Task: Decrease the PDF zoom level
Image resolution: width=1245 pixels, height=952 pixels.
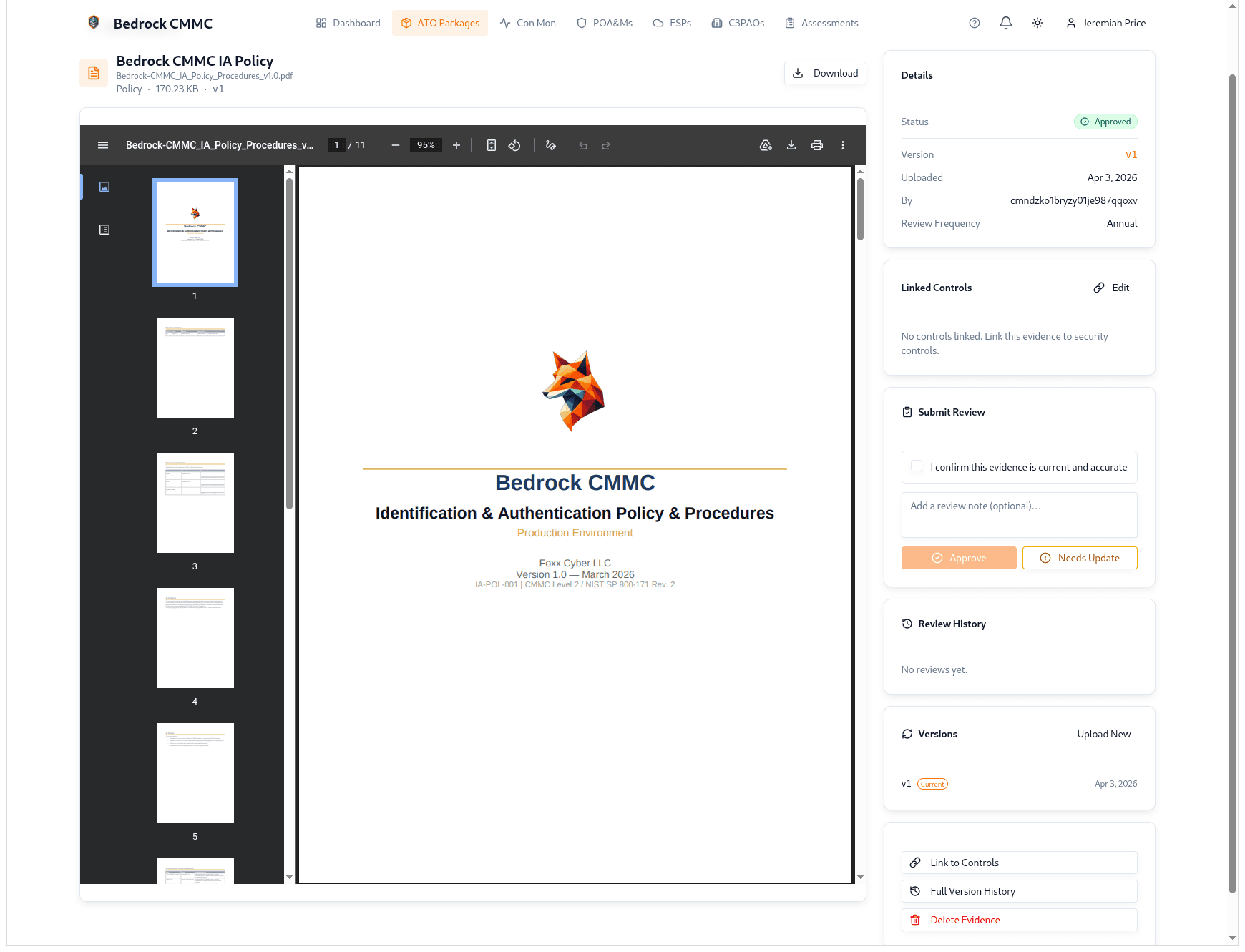Action: (x=395, y=145)
